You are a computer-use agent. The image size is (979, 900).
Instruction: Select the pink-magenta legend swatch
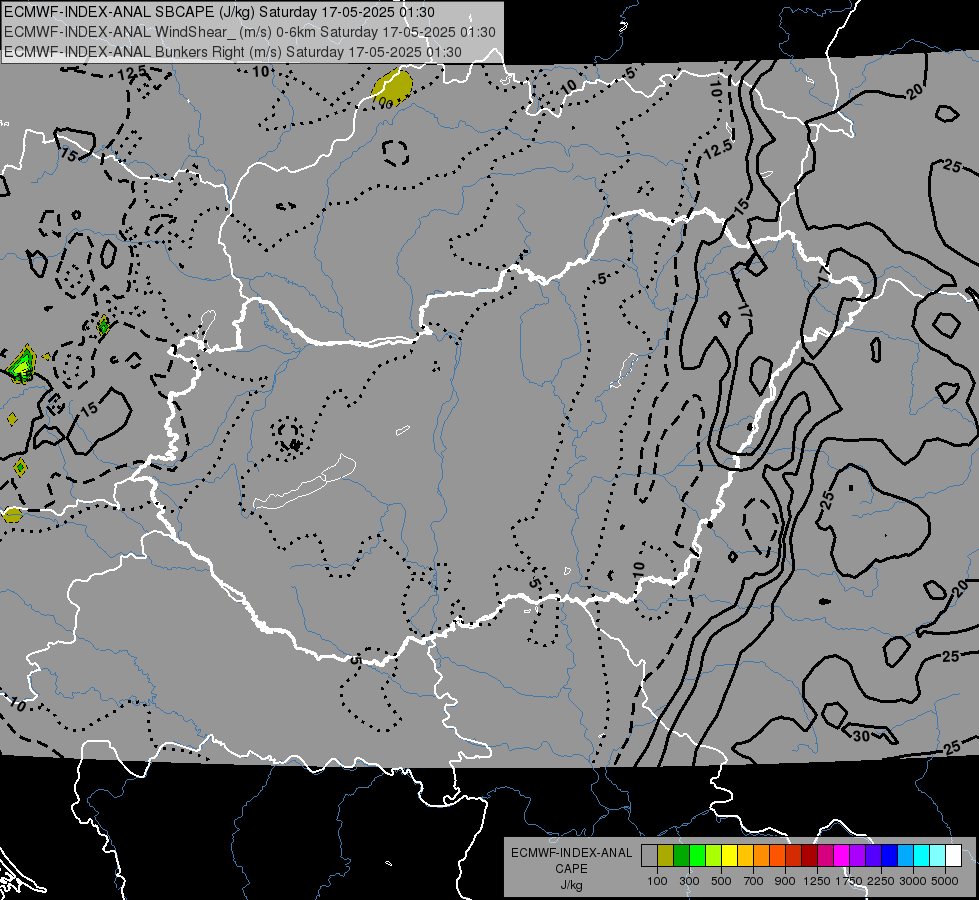(x=825, y=856)
